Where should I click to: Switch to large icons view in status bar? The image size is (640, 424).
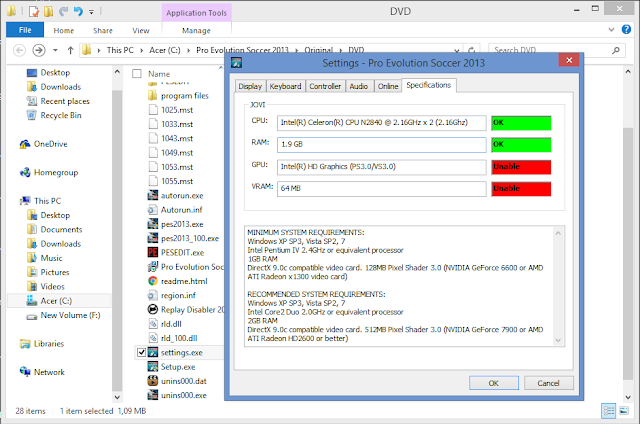click(x=624, y=411)
